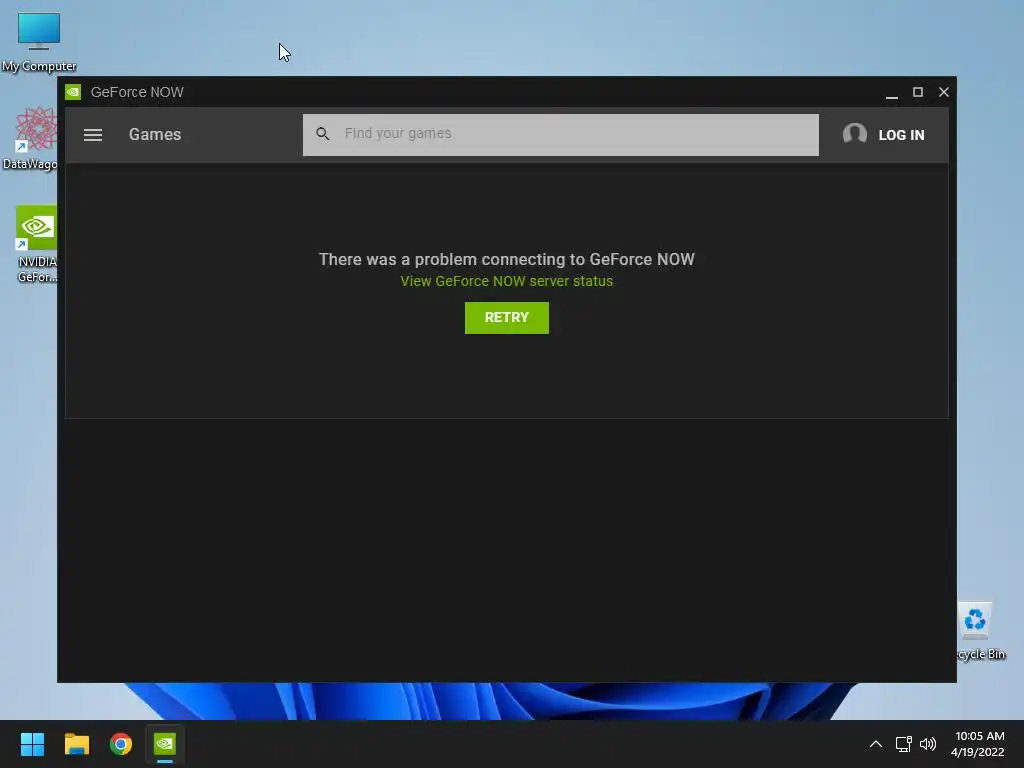This screenshot has height=768, width=1024.
Task: Maximize the GeForce NOW window
Action: click(x=918, y=92)
